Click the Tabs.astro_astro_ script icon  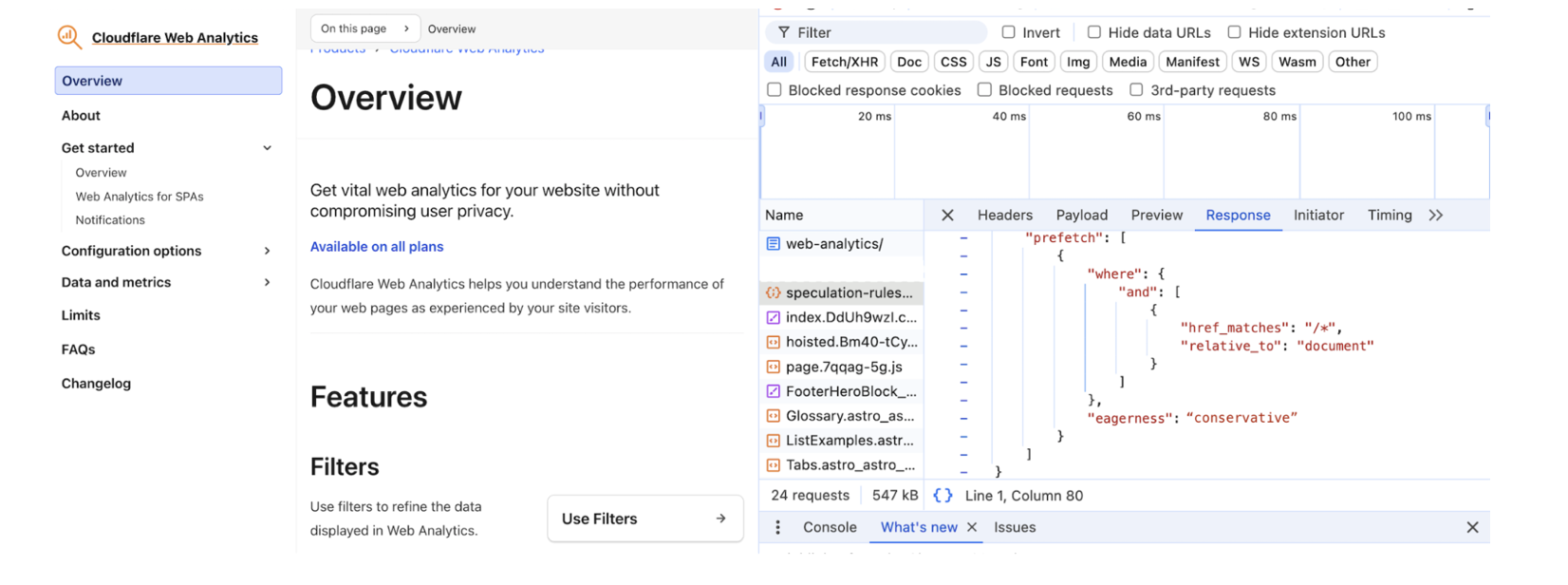773,465
